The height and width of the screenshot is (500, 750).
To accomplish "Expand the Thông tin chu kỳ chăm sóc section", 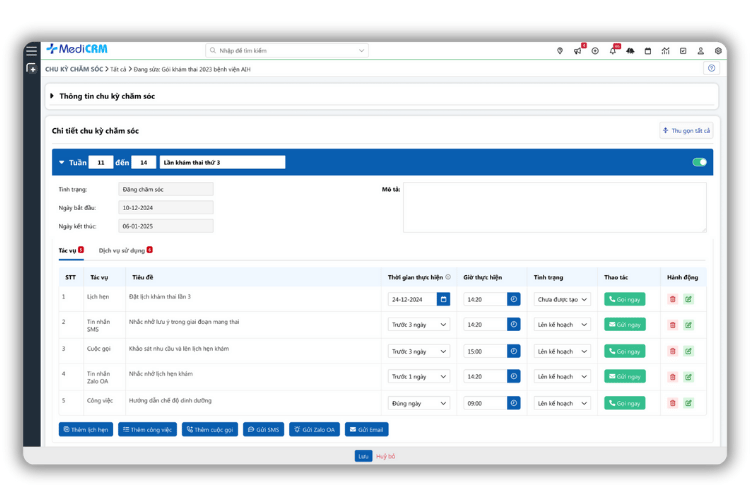I will [x=52, y=96].
